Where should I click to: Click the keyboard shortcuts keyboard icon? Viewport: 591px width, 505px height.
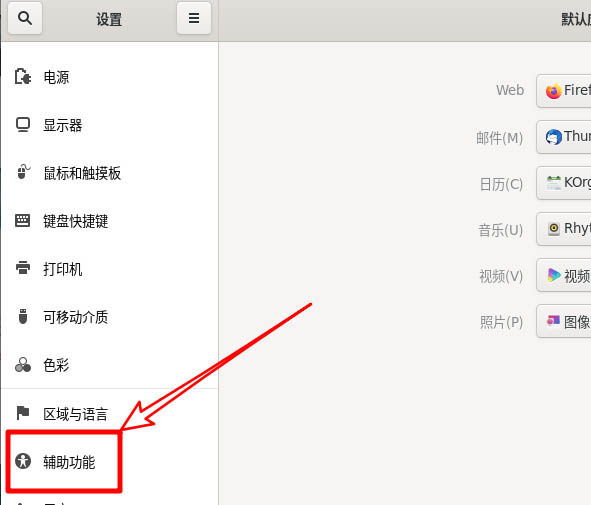click(23, 220)
